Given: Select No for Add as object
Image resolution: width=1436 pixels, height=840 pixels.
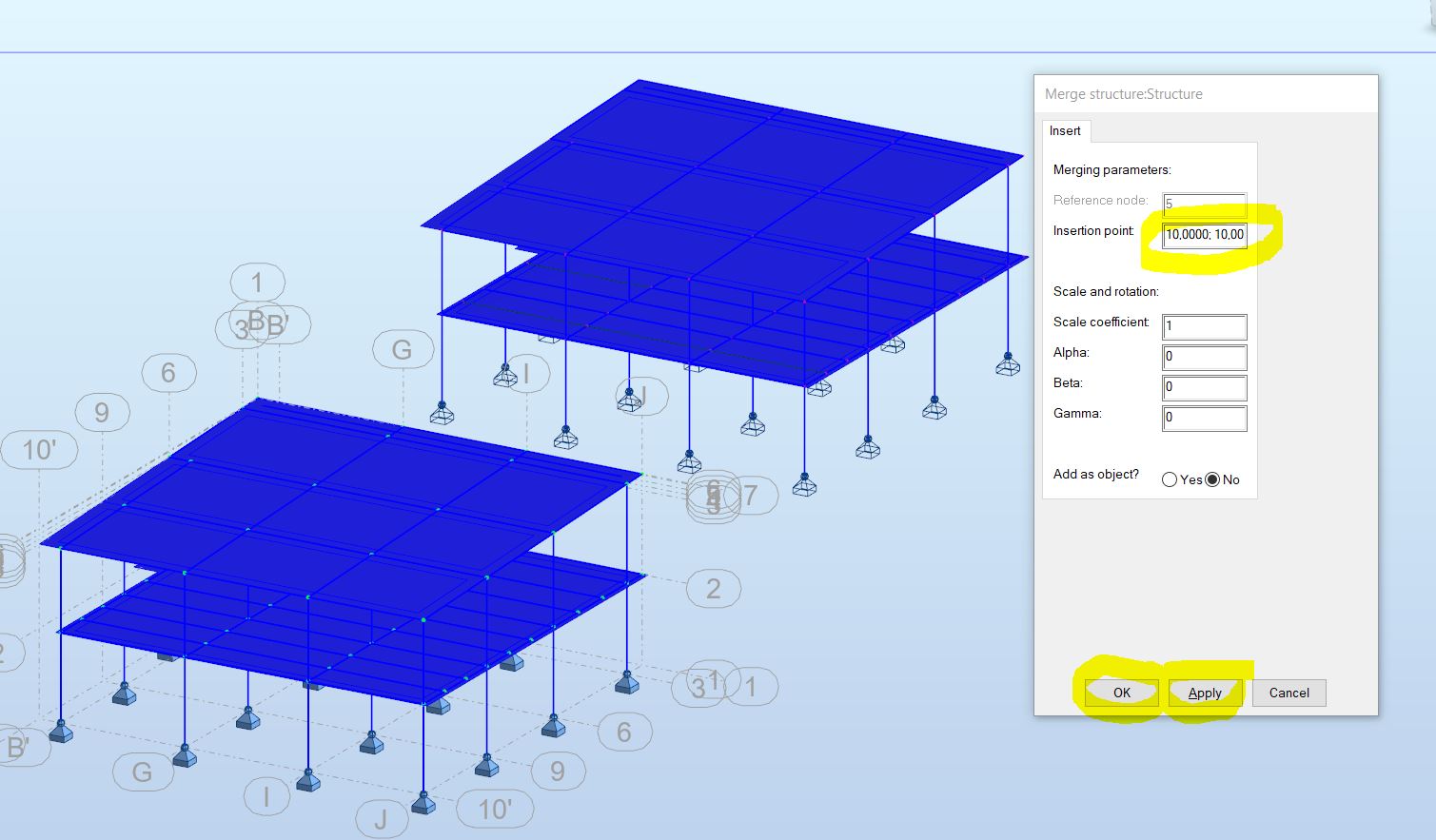Looking at the screenshot, I should (x=1212, y=479).
